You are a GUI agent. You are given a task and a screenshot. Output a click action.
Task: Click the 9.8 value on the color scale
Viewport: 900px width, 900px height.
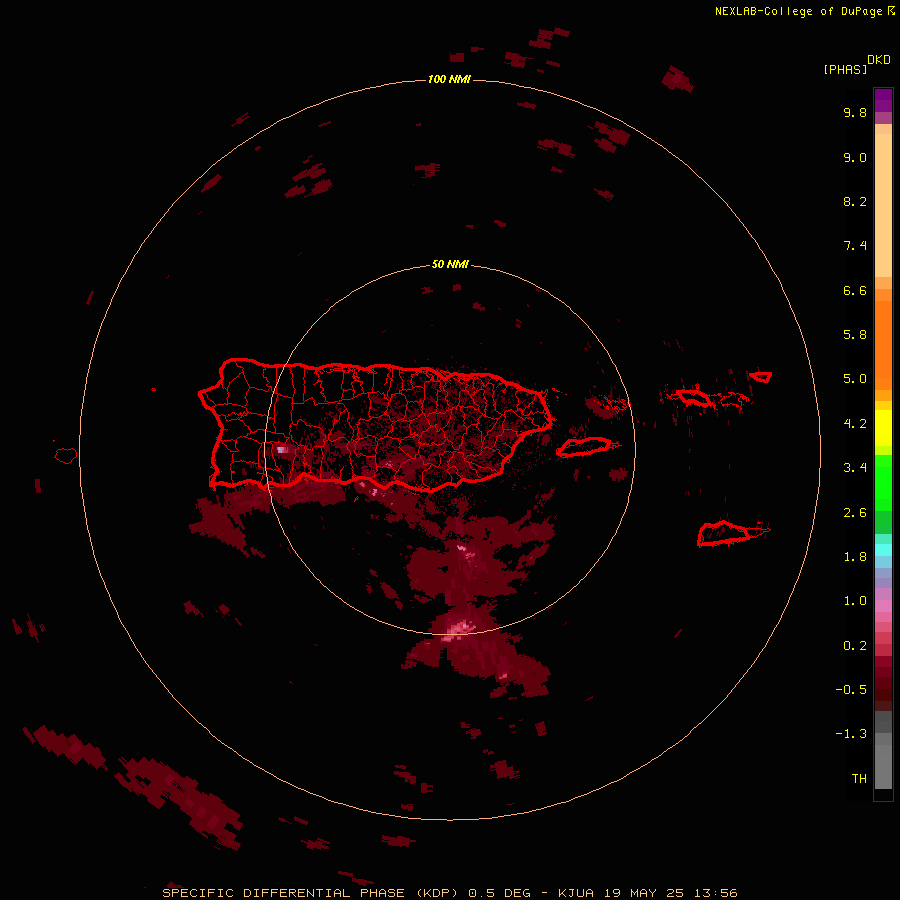point(855,112)
